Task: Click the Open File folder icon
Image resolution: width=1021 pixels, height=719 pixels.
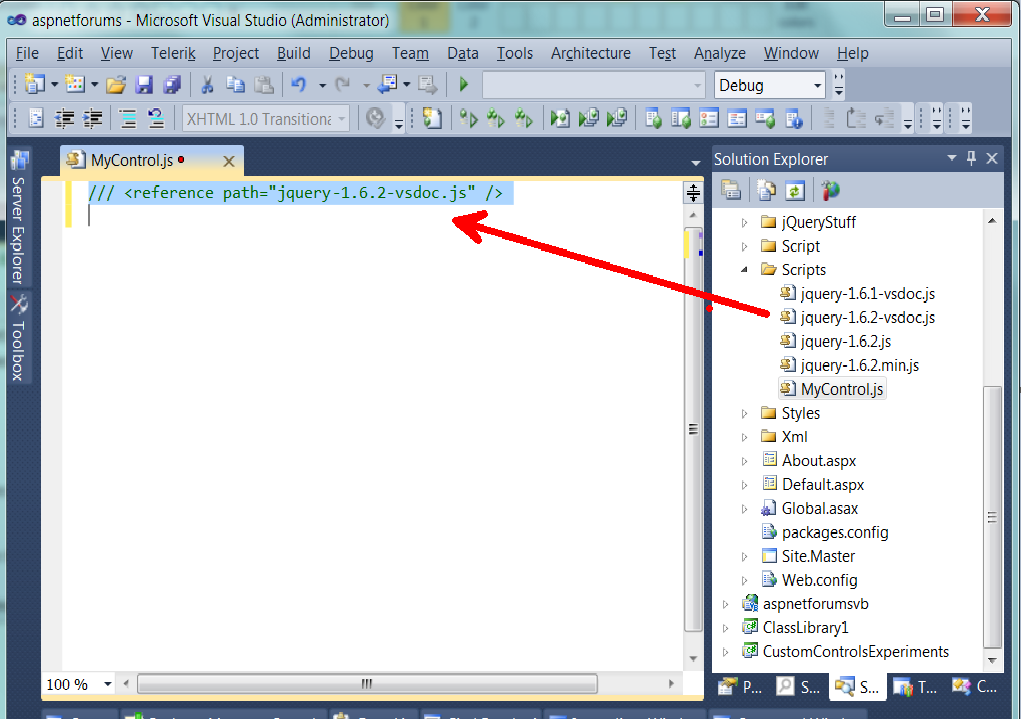Action: coord(116,85)
